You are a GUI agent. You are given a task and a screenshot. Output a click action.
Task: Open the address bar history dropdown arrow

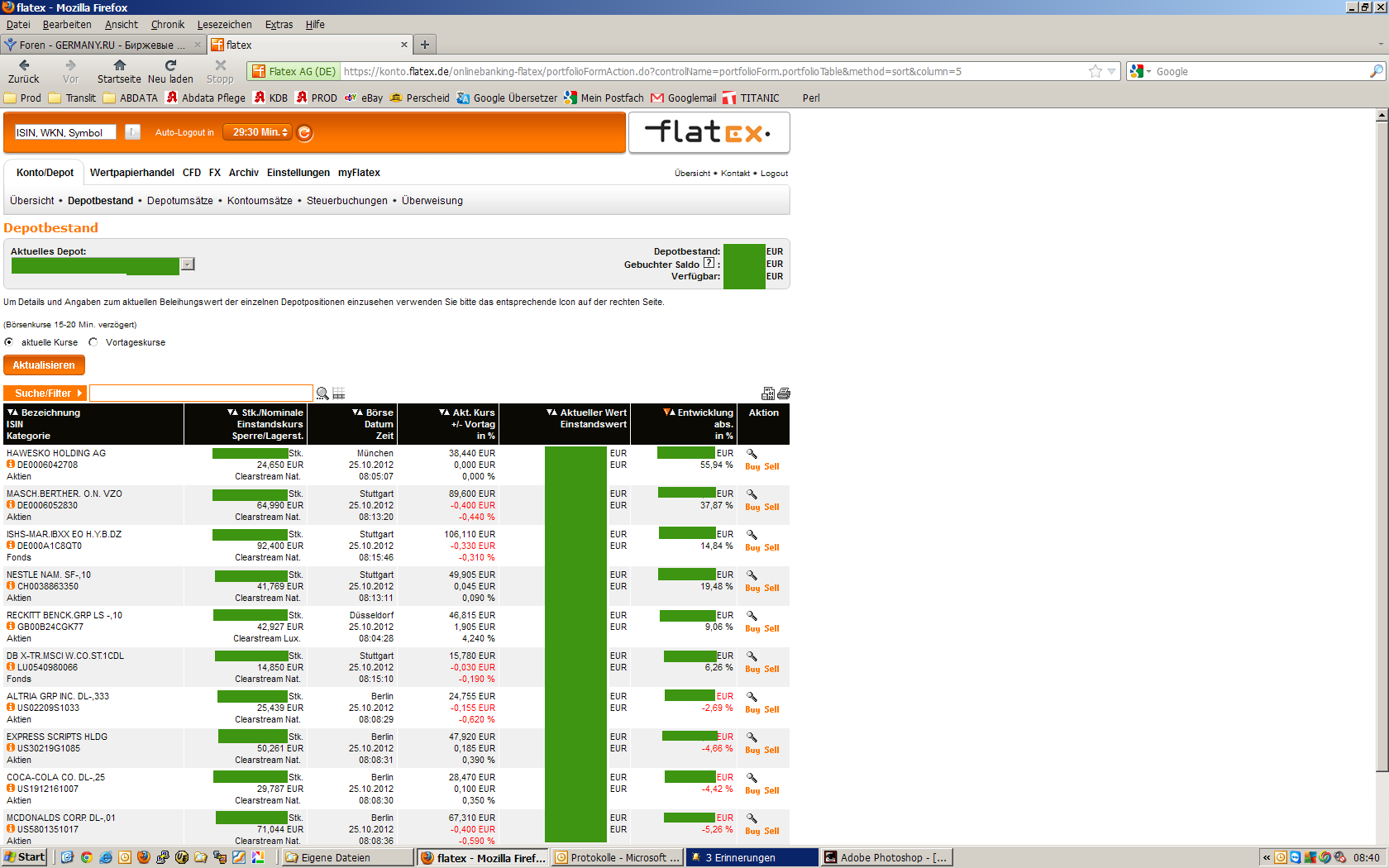1112,71
